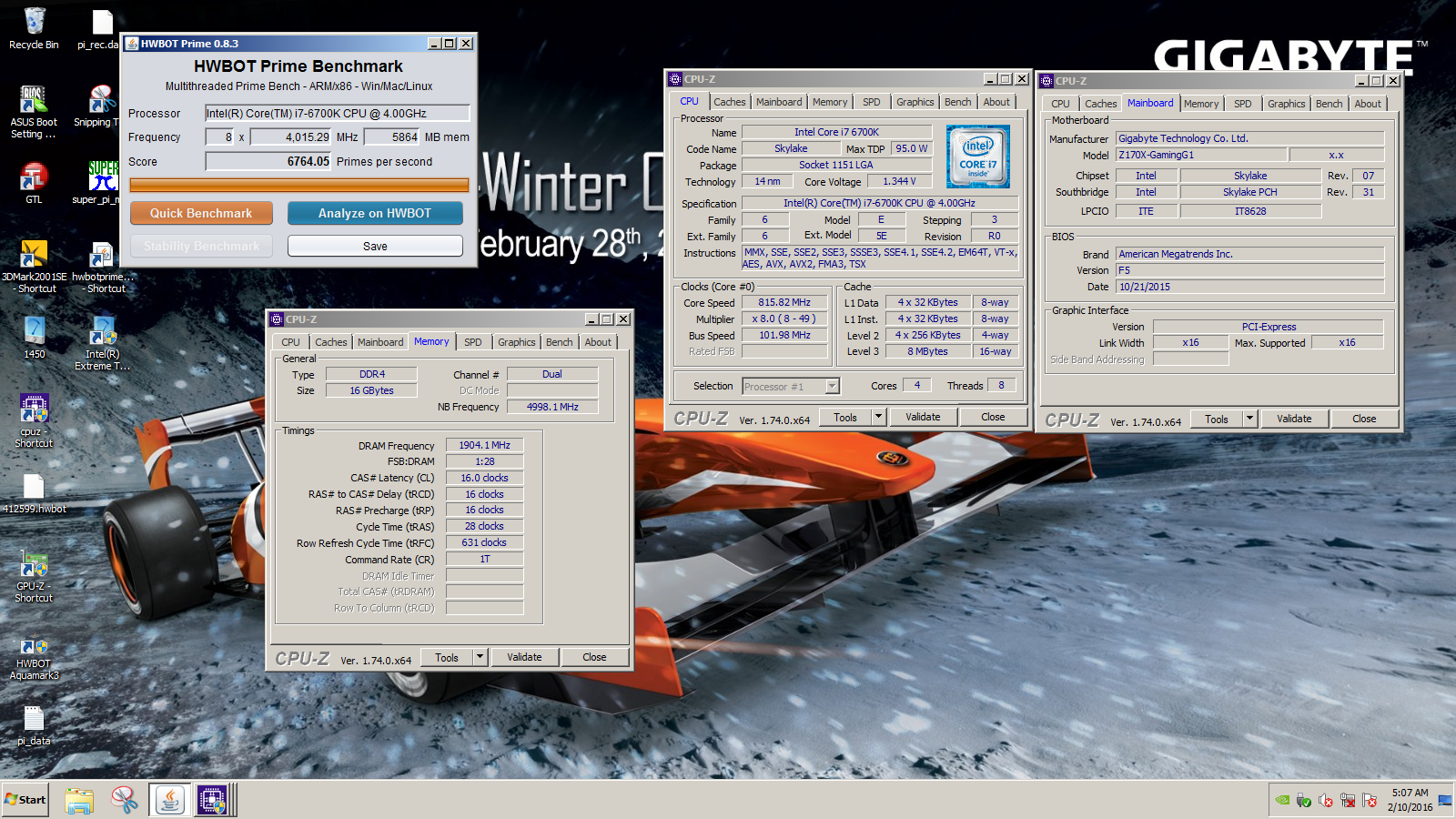Viewport: 1456px width, 819px height.
Task: Open the pi_rec.dat file icon
Action: click(x=100, y=27)
